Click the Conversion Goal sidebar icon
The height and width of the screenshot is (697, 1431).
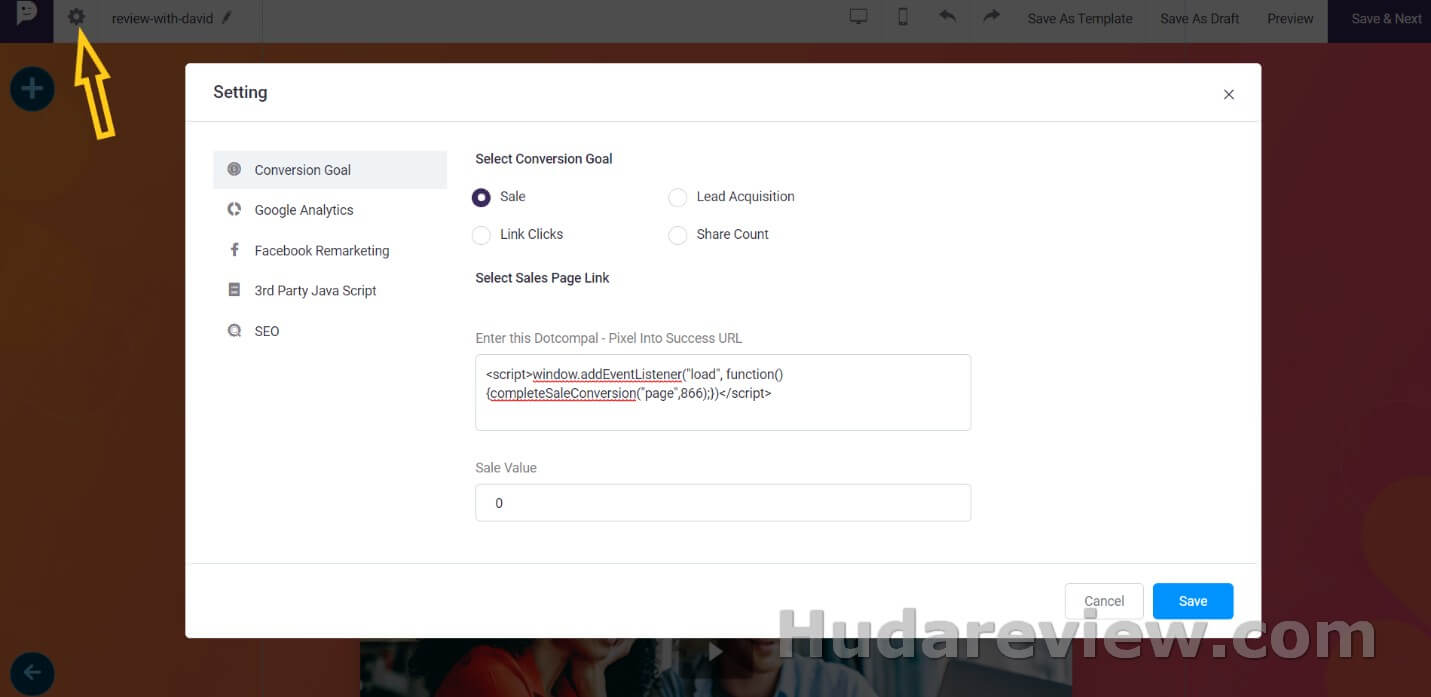(234, 169)
